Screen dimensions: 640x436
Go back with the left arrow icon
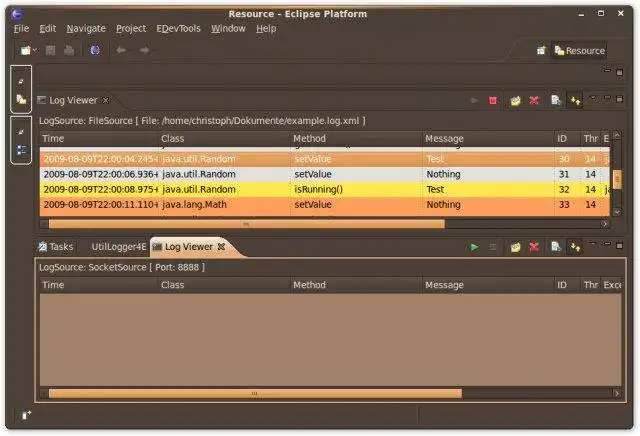(121, 50)
